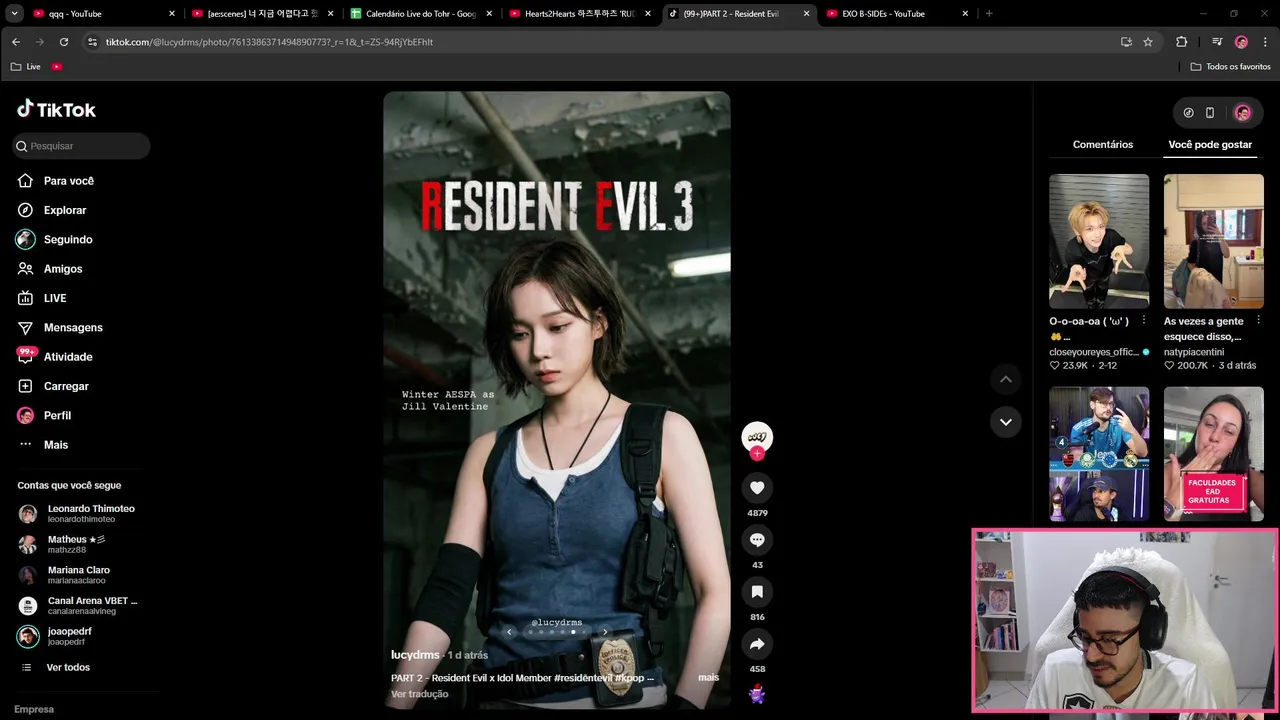
Task: Open O-o-oa-oa recommended video thumbnail
Action: point(1099,241)
